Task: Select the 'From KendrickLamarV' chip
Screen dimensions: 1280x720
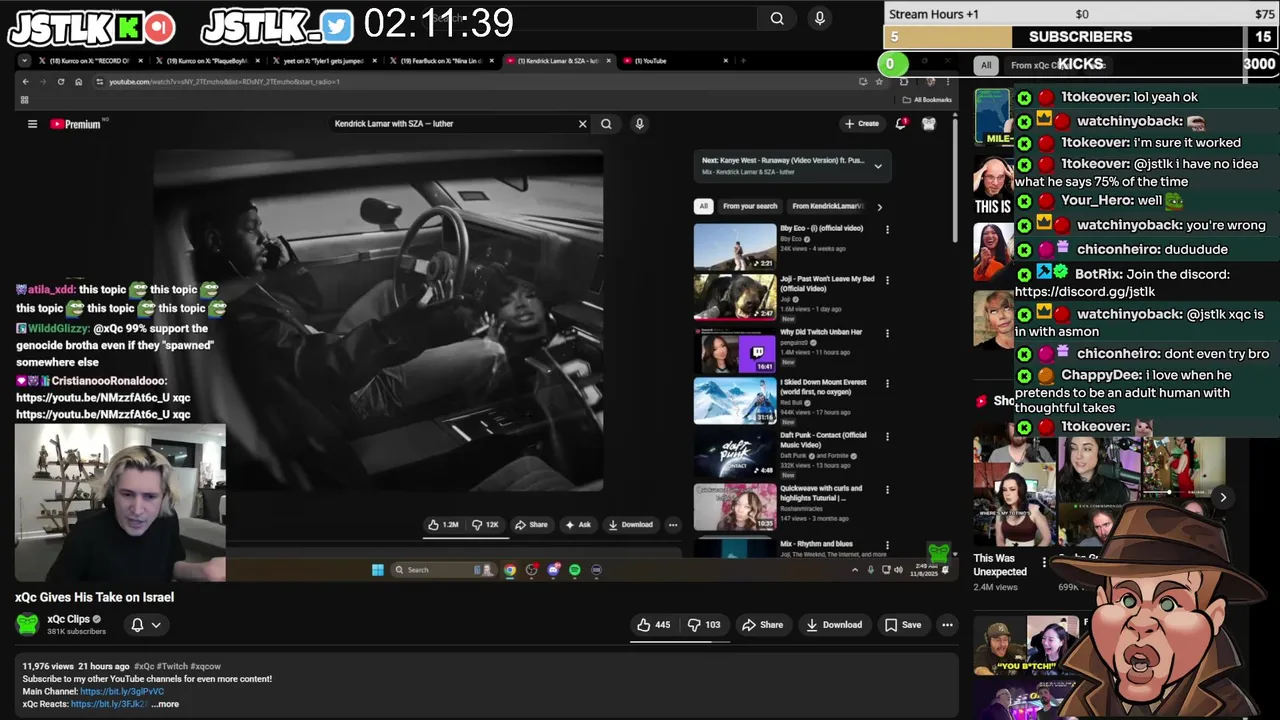Action: pyautogui.click(x=827, y=206)
